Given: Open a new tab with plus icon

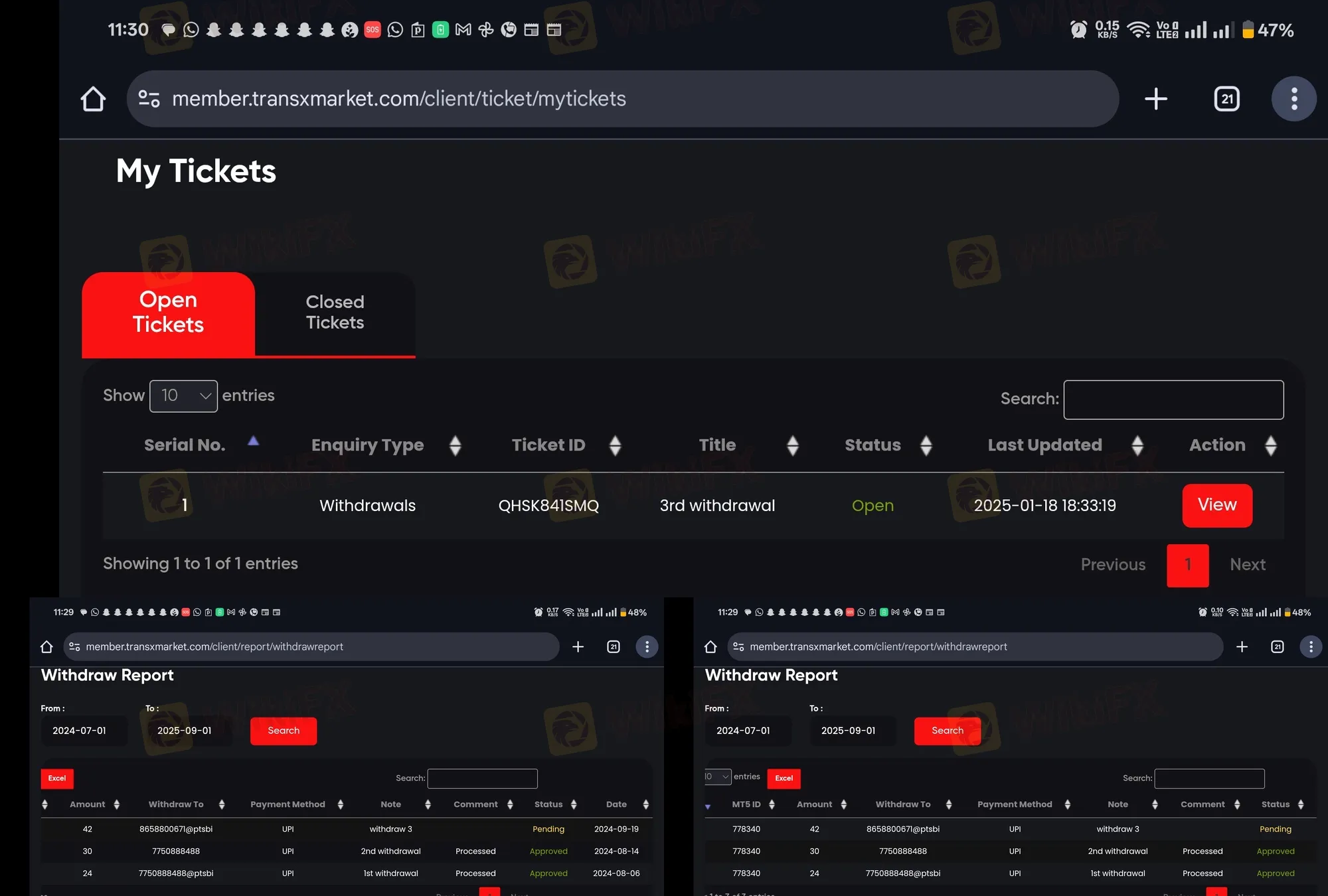Looking at the screenshot, I should (1156, 99).
